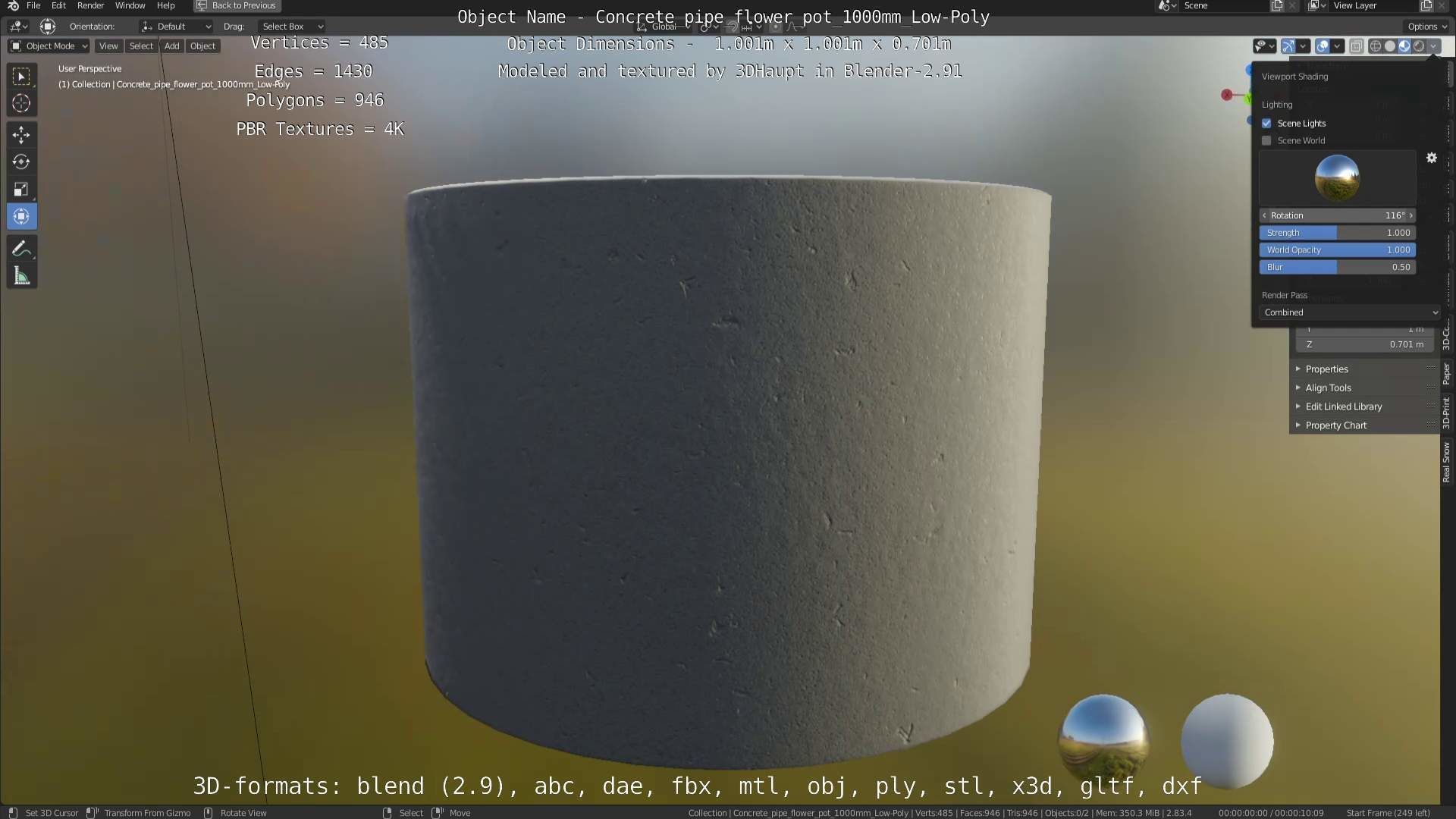Activate the 3D Cursor tool
The width and height of the screenshot is (1456, 819).
pos(21,103)
